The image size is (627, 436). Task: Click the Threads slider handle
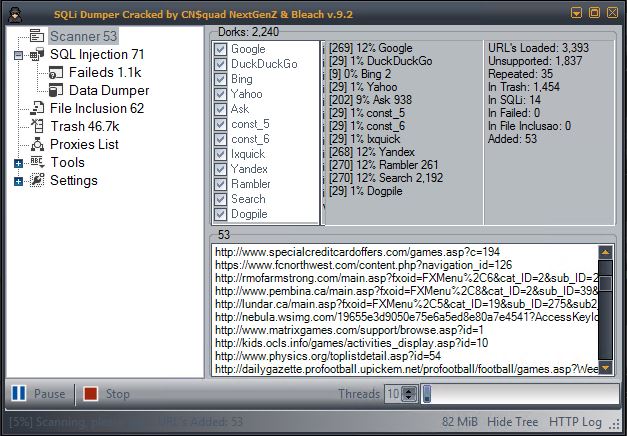click(x=427, y=394)
